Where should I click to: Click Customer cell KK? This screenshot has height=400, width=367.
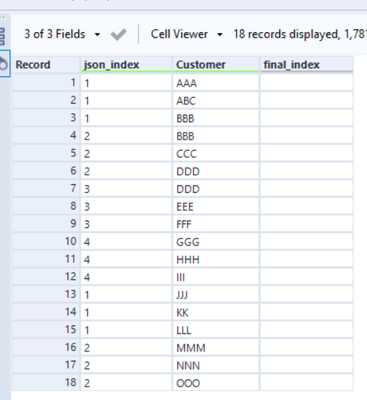point(216,312)
